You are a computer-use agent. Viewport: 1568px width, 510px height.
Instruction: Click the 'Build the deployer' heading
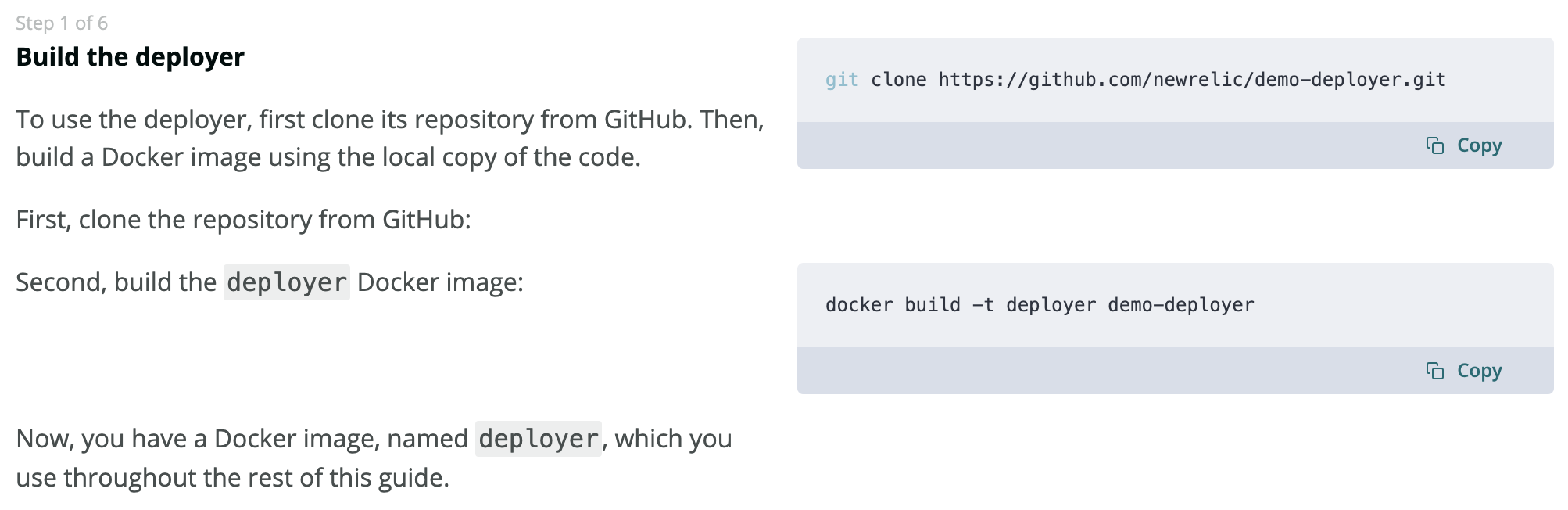(130, 56)
